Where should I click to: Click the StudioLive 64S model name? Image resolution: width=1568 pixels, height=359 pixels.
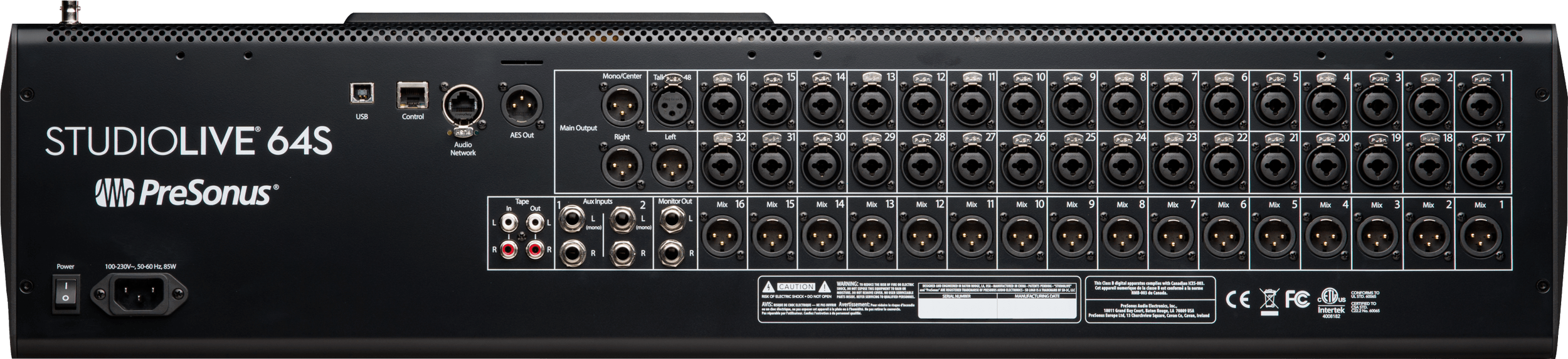[189, 141]
